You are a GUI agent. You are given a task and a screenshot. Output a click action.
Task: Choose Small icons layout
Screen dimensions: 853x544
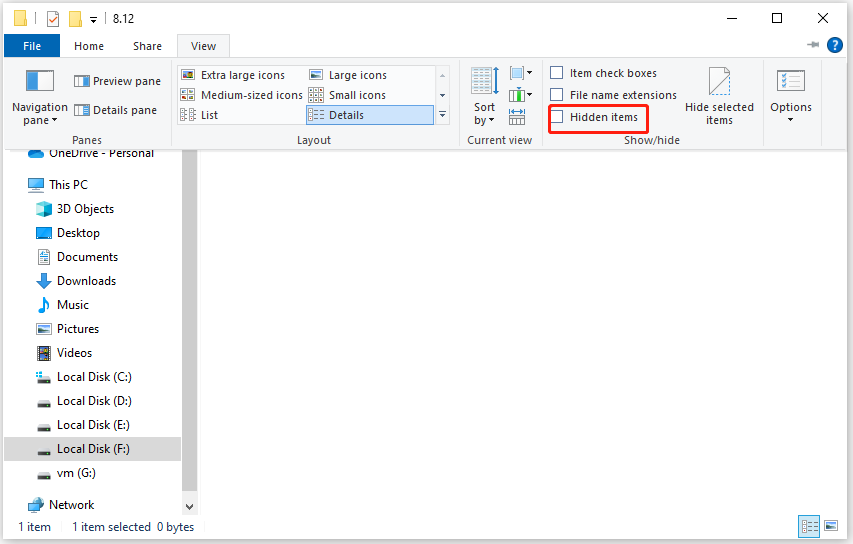[356, 95]
